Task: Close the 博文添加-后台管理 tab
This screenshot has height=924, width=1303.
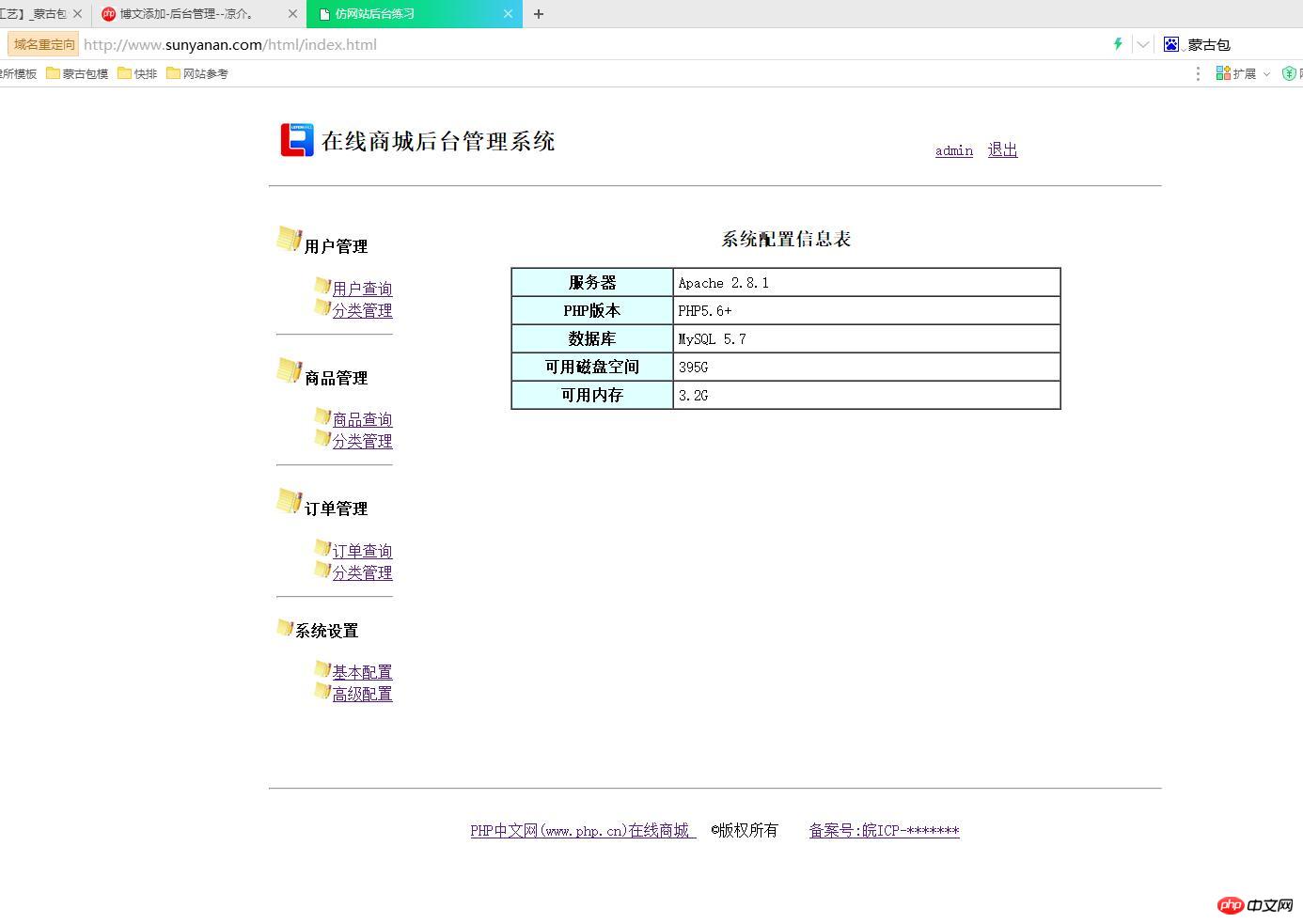Action: click(292, 14)
